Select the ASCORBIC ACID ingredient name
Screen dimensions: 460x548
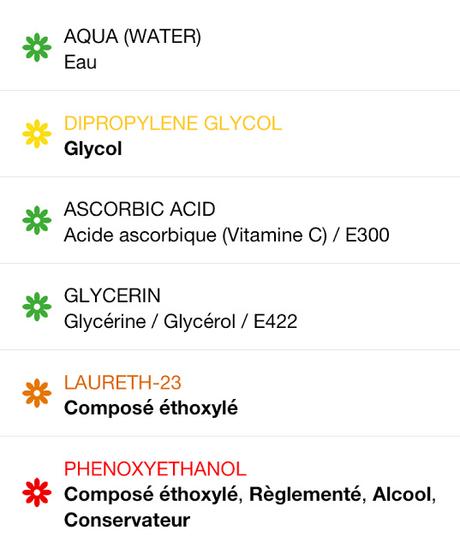[x=139, y=209]
